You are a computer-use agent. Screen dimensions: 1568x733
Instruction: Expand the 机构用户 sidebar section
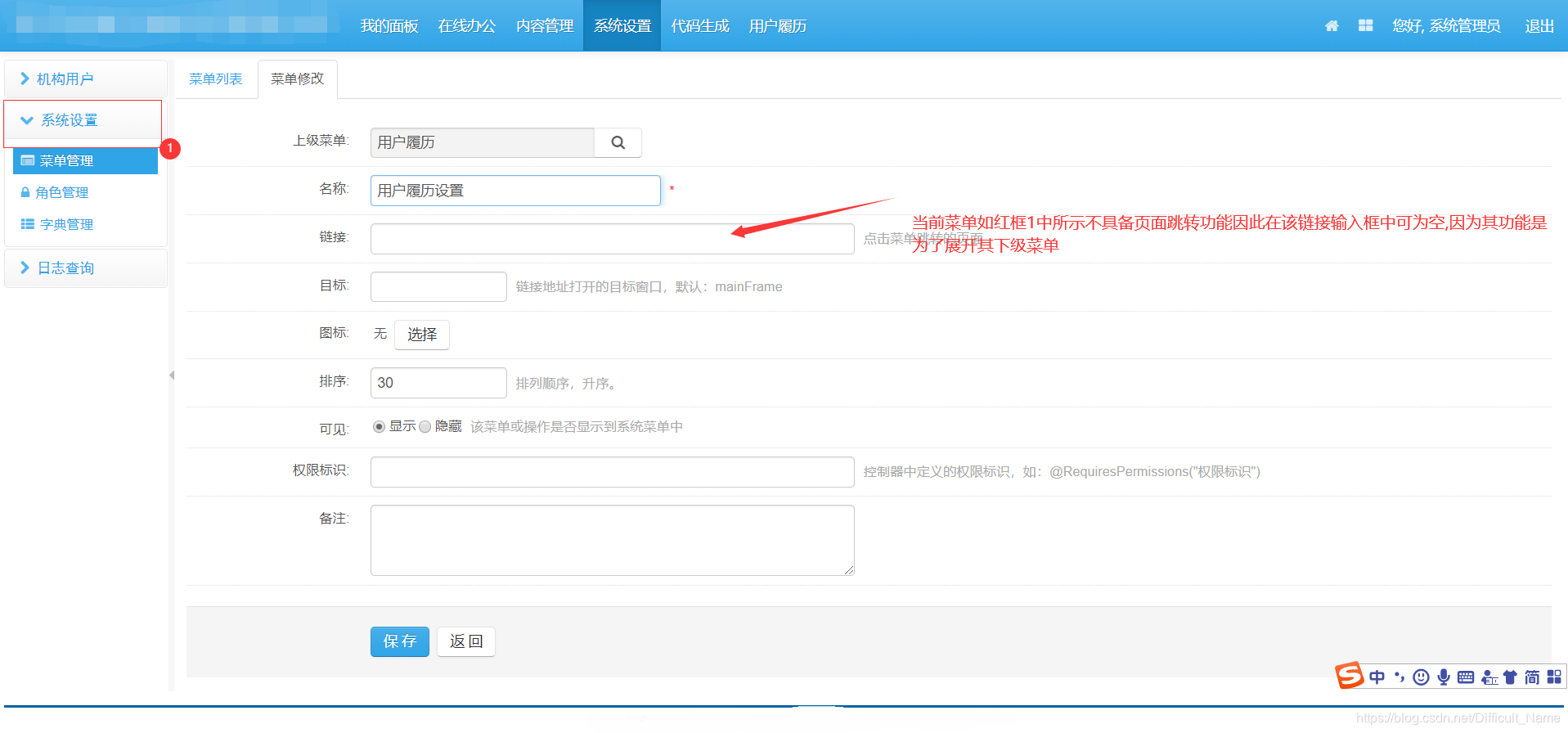point(86,79)
